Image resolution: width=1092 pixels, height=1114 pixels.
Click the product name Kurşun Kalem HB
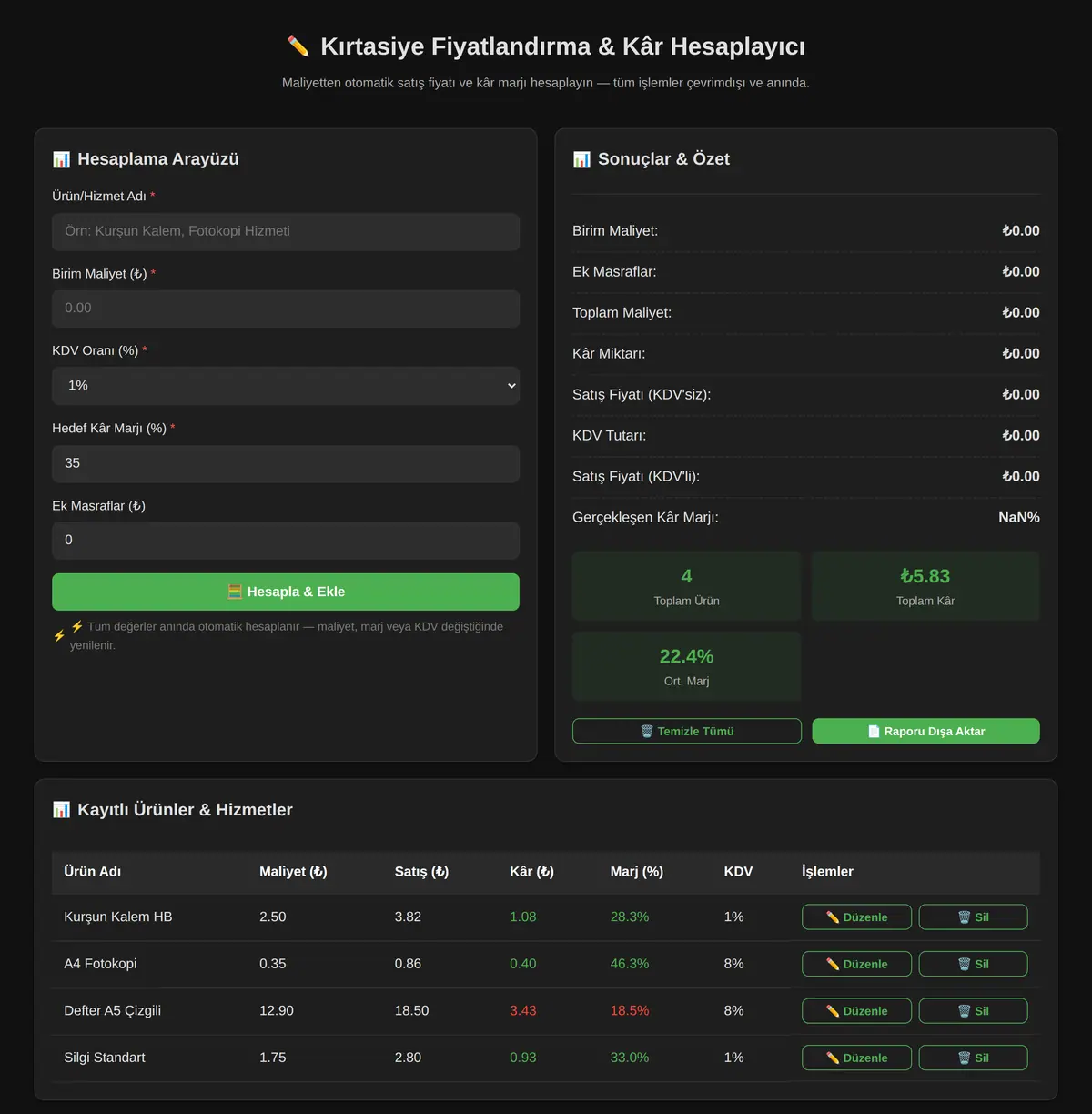click(118, 917)
